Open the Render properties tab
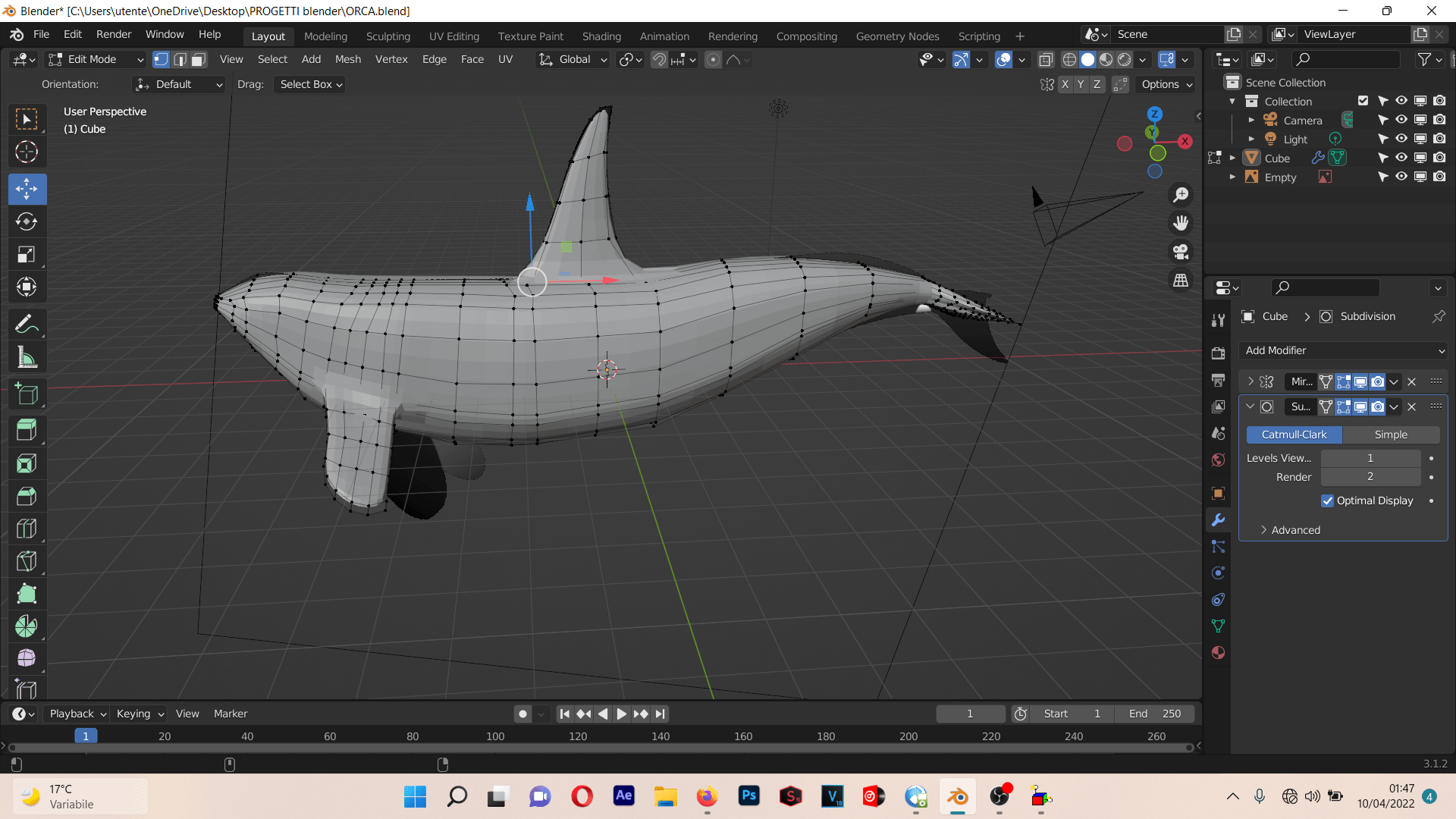 click(1218, 353)
